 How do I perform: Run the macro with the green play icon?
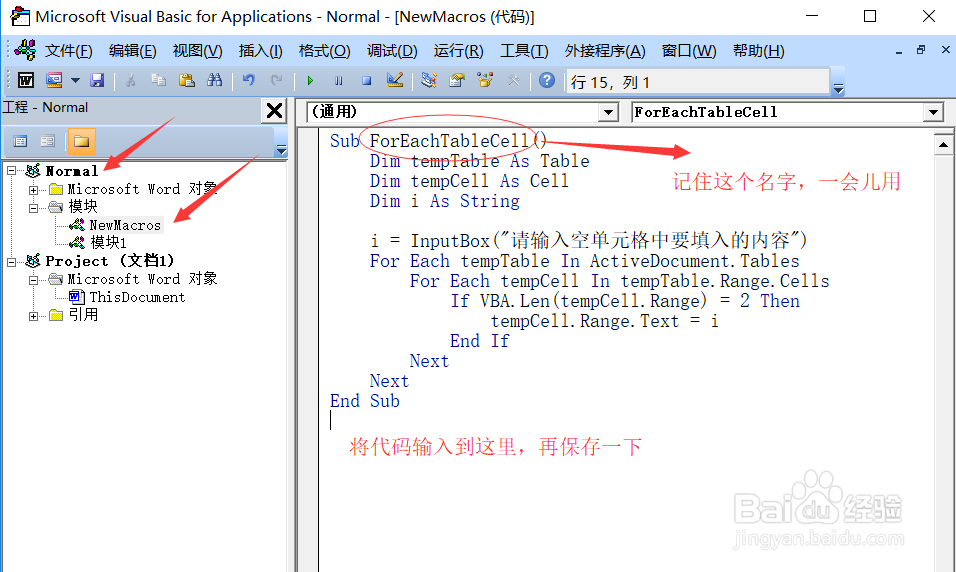[310, 80]
